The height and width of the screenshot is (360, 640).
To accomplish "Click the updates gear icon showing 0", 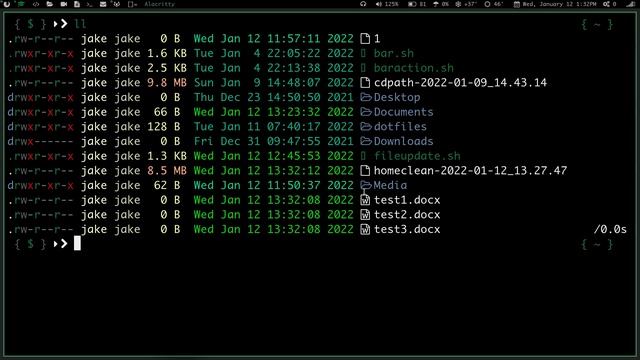I will (x=606, y=4).
